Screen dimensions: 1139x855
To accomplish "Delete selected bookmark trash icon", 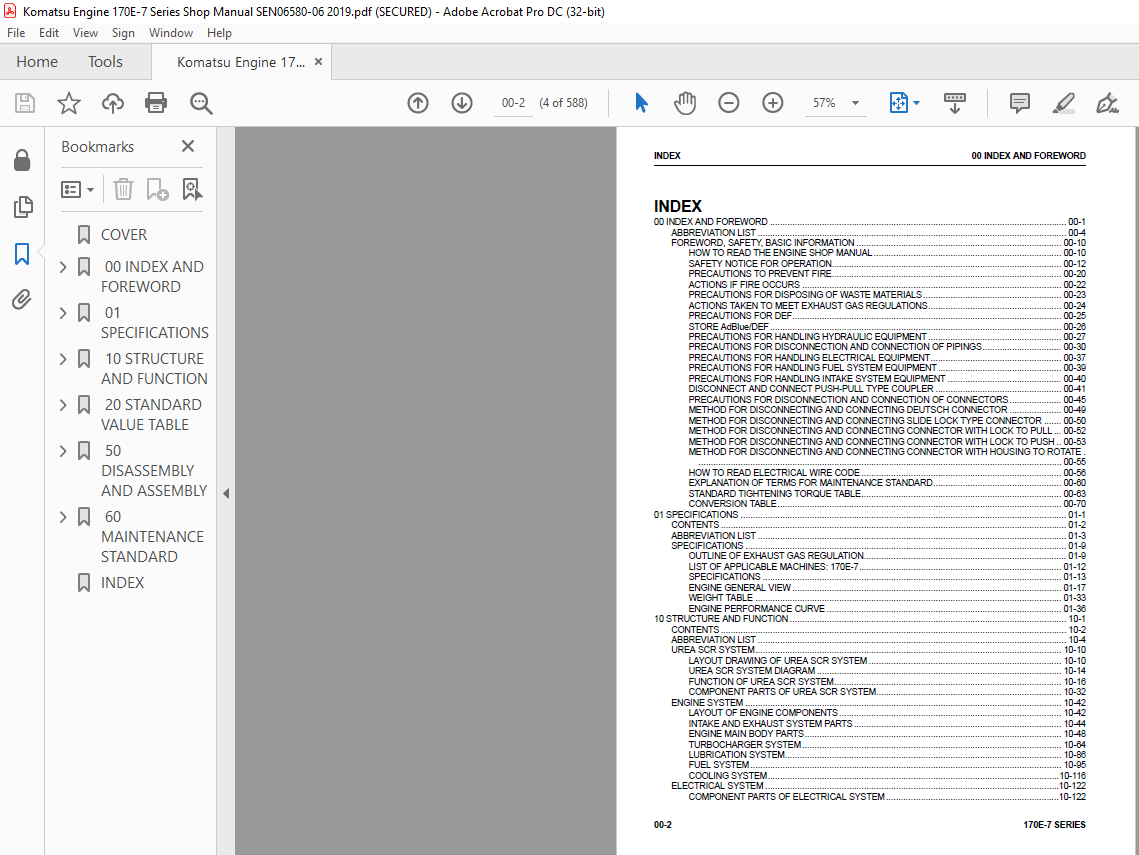I will pos(123,190).
